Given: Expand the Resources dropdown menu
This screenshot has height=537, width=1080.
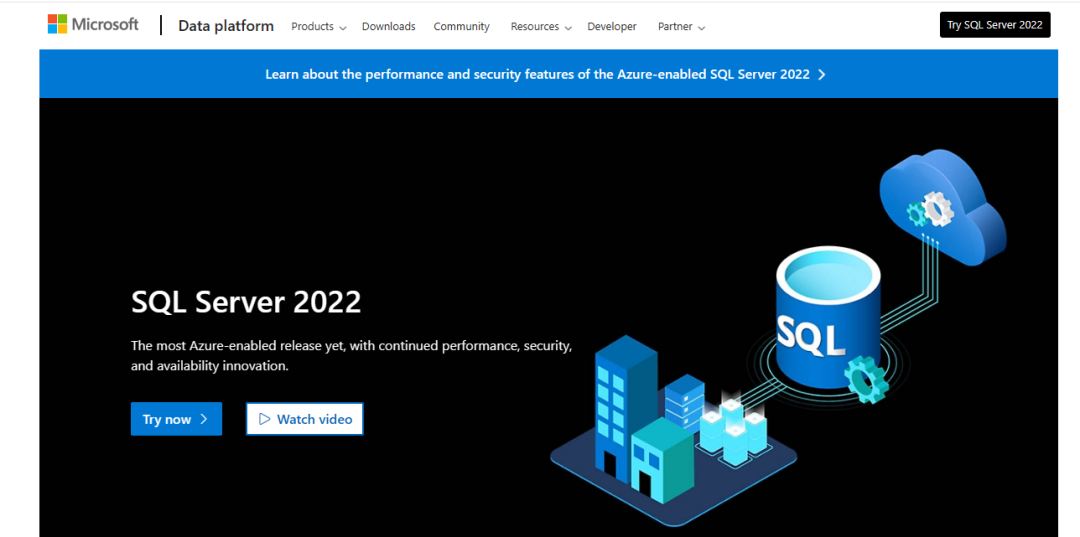Looking at the screenshot, I should click(540, 27).
